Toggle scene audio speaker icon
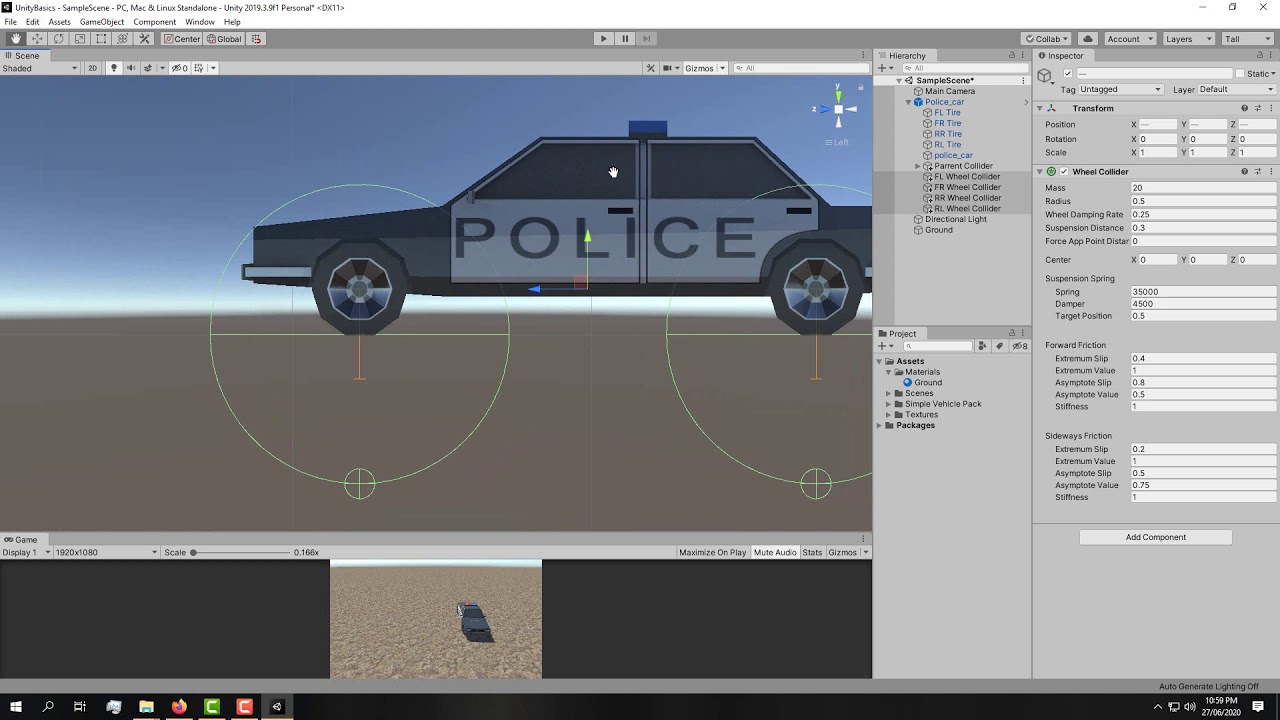Image resolution: width=1280 pixels, height=720 pixels. (130, 68)
